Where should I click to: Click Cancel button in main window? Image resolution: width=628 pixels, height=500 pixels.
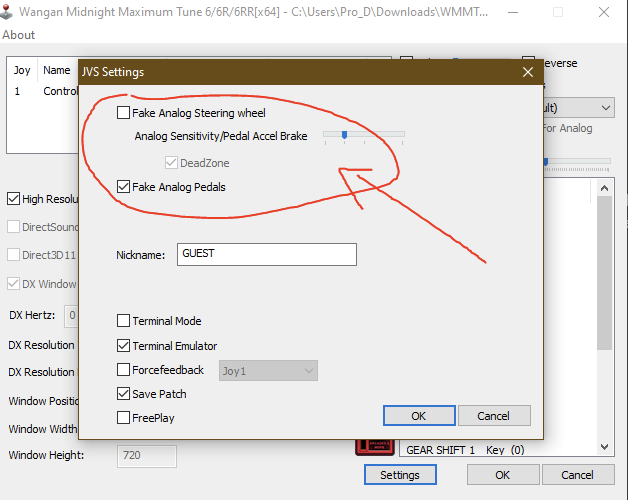point(578,475)
